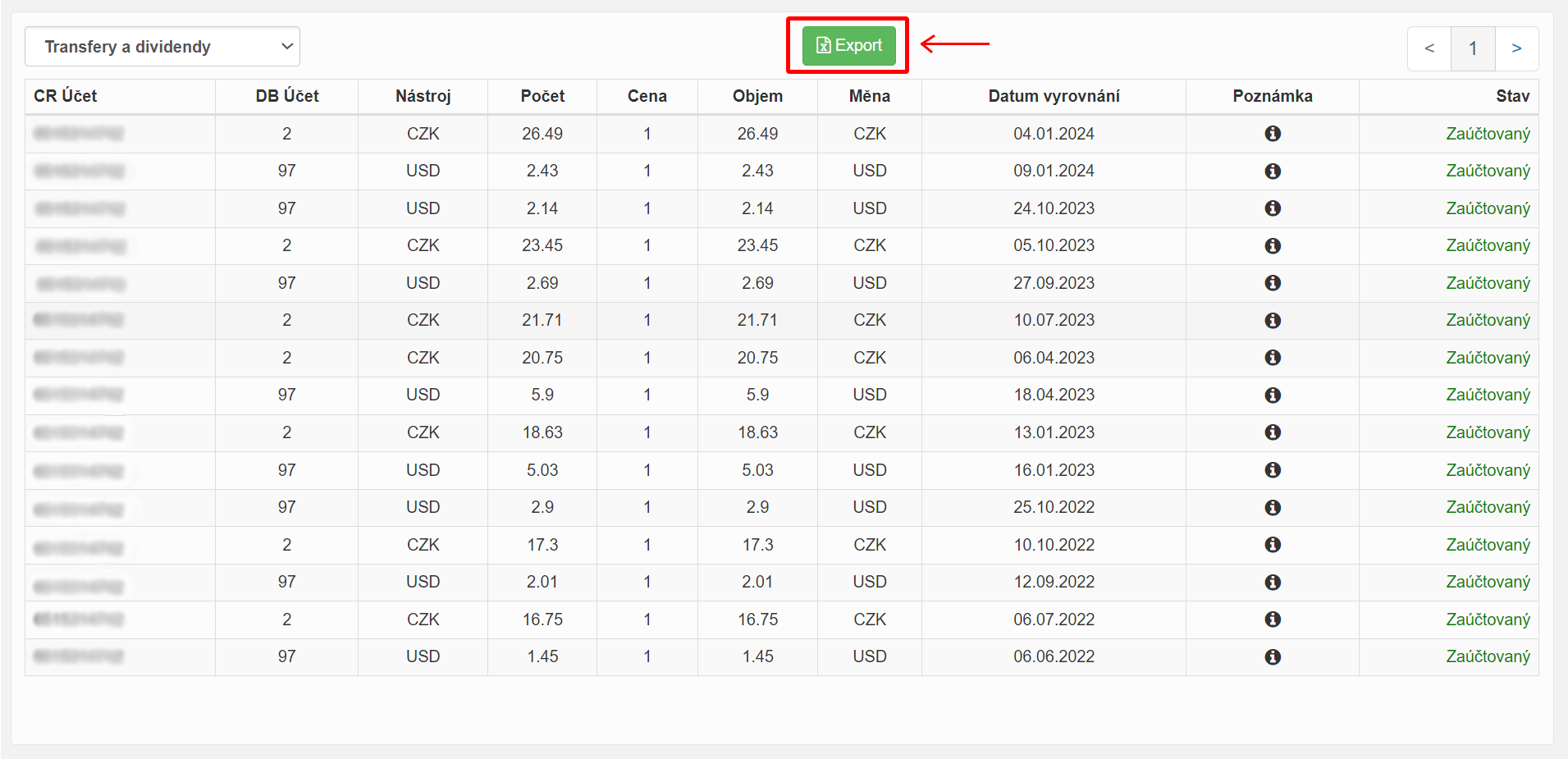Select date cell 18.04.2023
The height and width of the screenshot is (759, 1568).
[x=1054, y=395]
